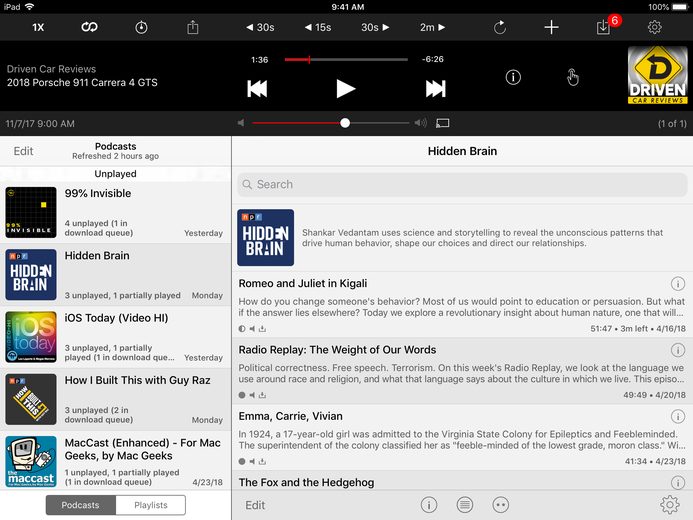This screenshot has height=520, width=693.
Task: Seek on the episode progress bar
Action: click(x=346, y=59)
